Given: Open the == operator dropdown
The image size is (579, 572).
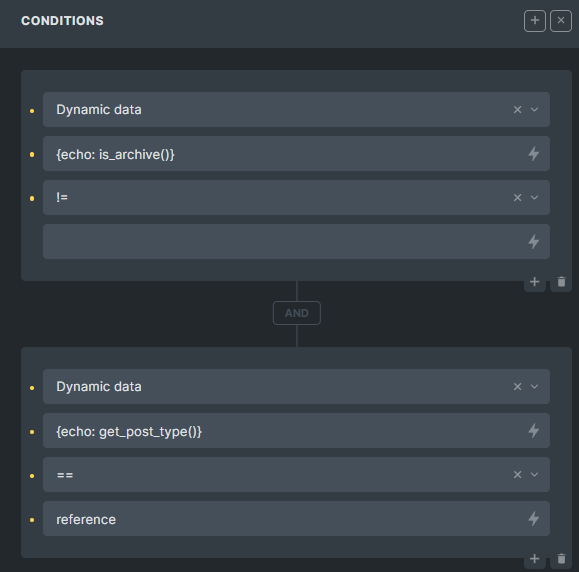Looking at the screenshot, I should [534, 475].
